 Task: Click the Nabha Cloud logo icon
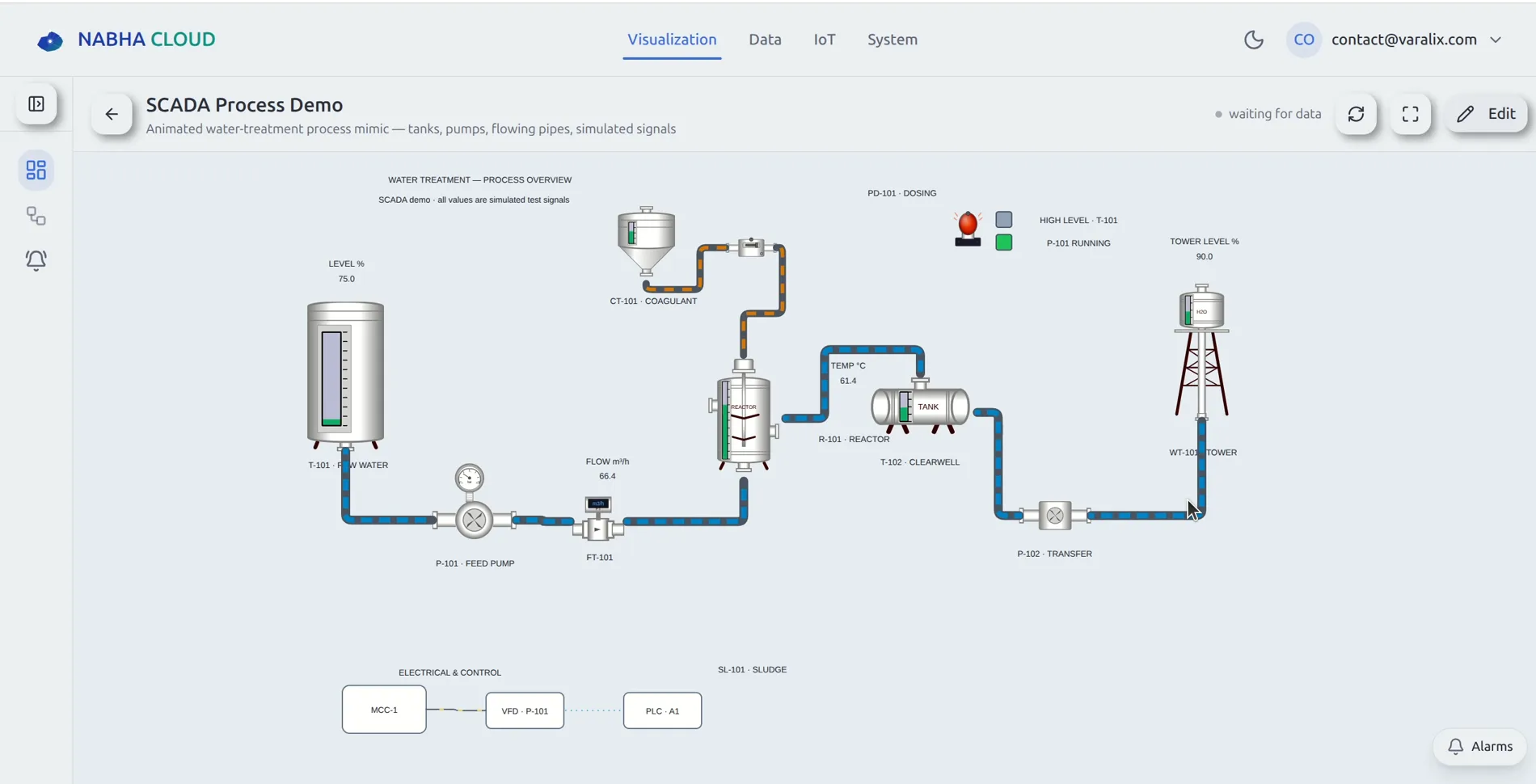click(x=50, y=40)
